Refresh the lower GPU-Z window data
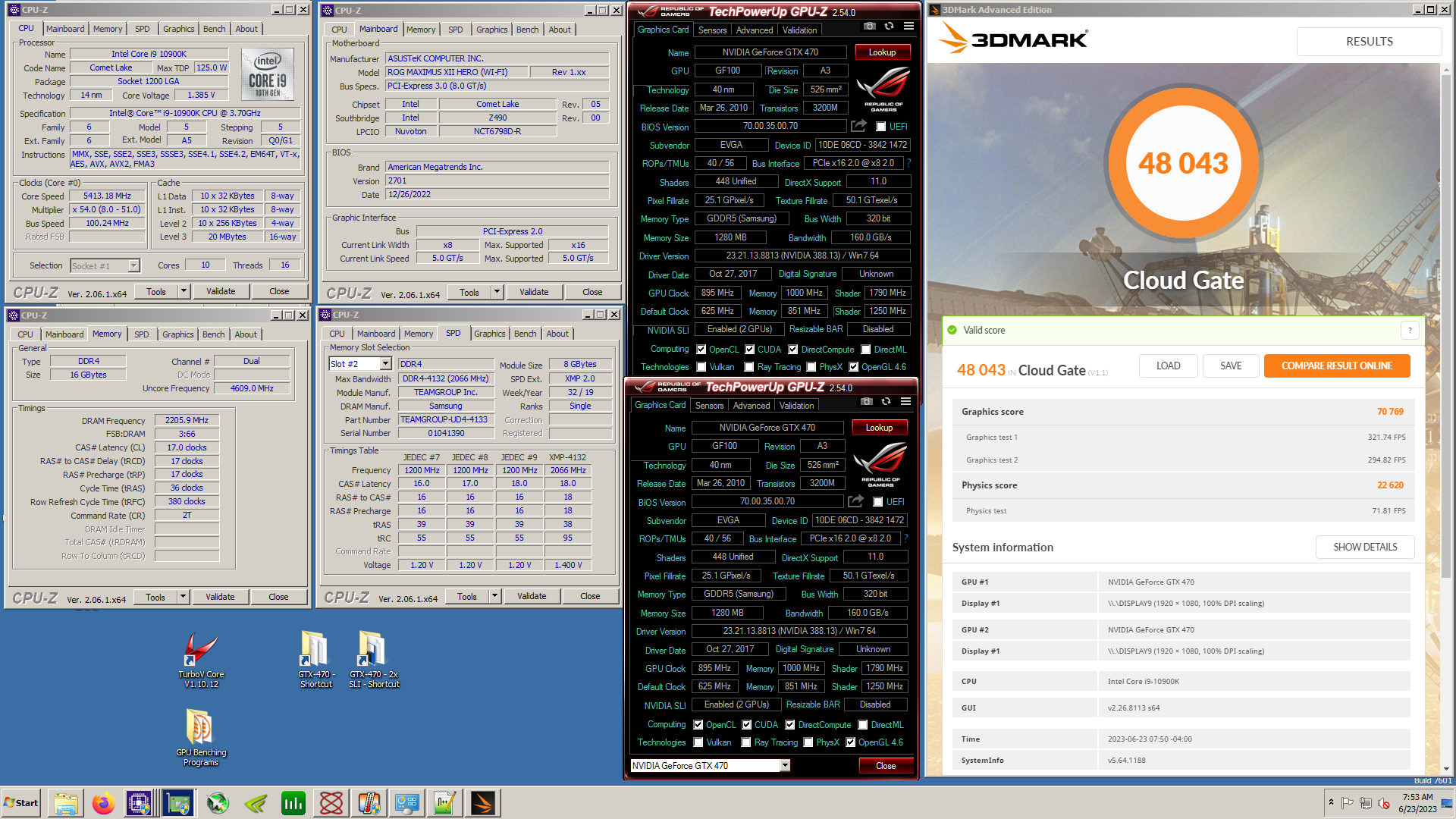The width and height of the screenshot is (1456, 819). click(x=886, y=402)
